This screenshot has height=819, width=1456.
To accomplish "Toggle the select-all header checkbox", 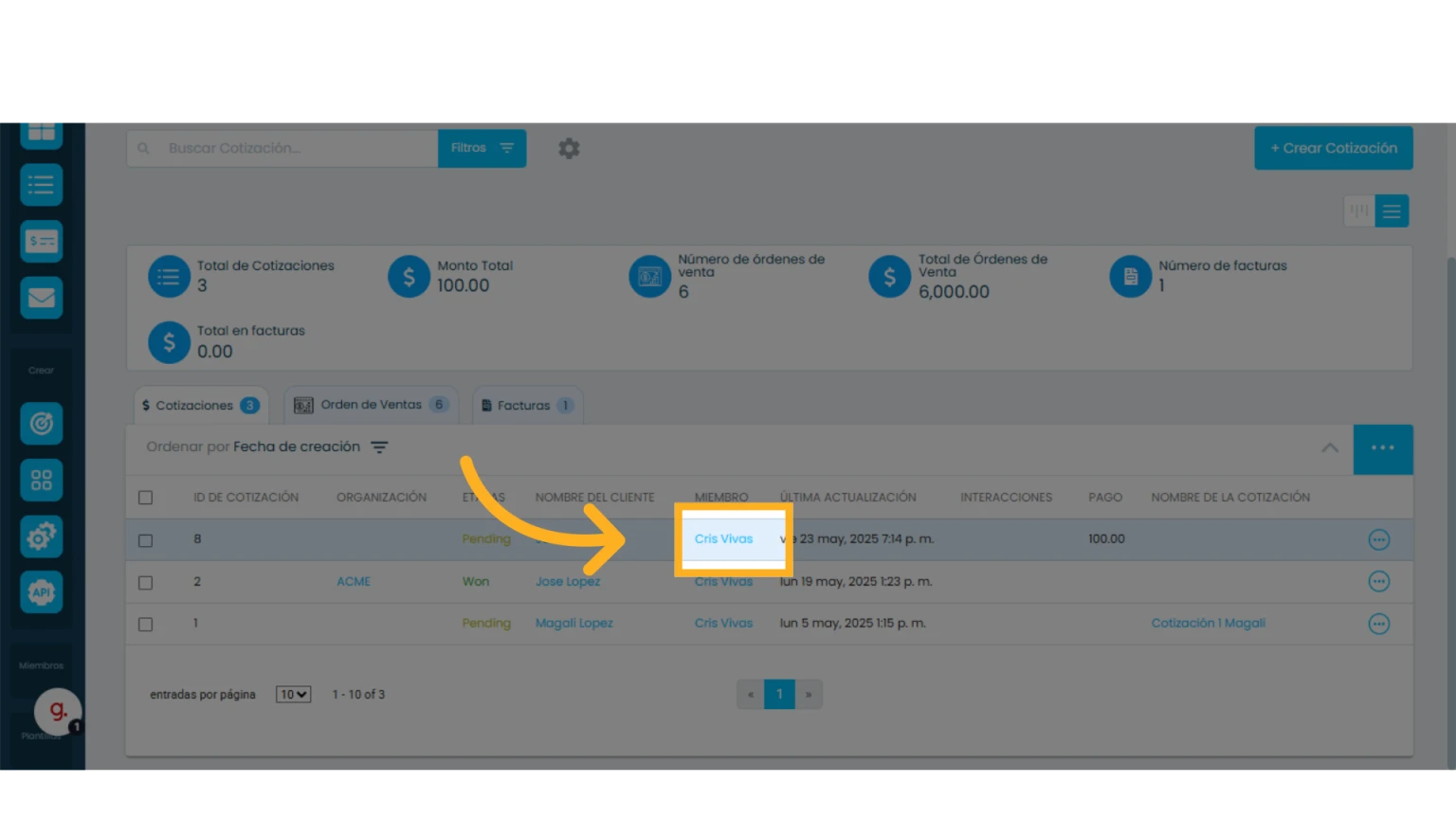I will (x=145, y=498).
